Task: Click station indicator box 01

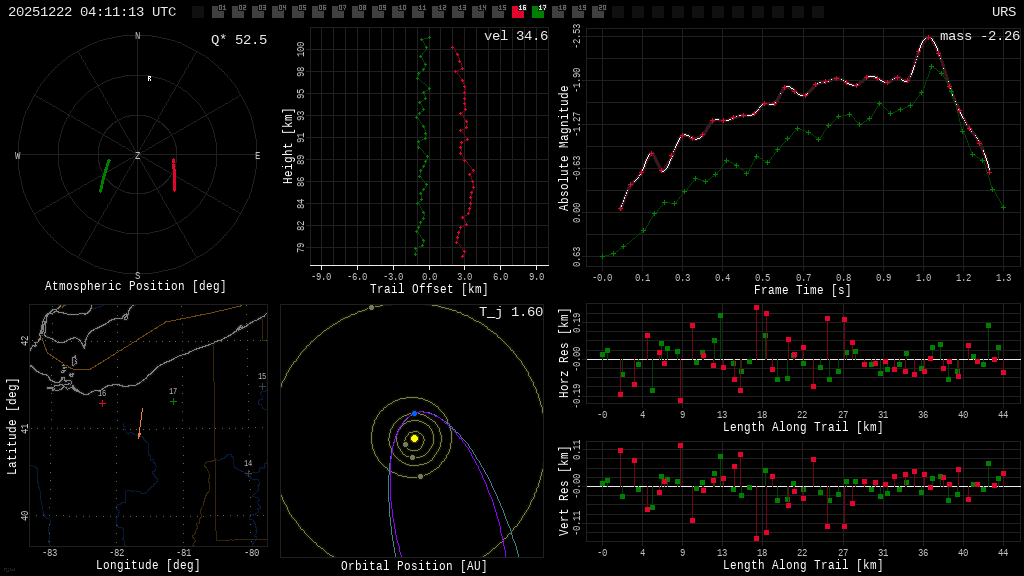Action: 218,12
